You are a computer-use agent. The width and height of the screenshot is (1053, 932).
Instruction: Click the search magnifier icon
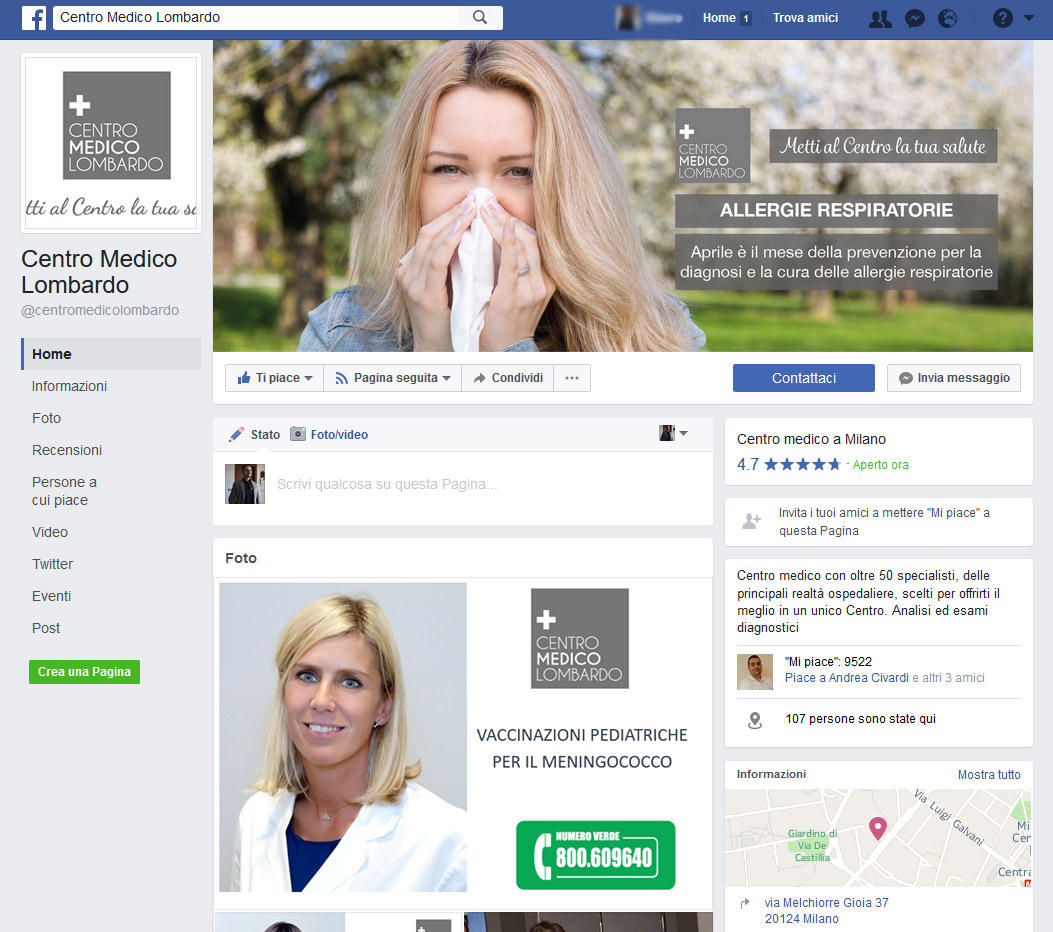(479, 17)
